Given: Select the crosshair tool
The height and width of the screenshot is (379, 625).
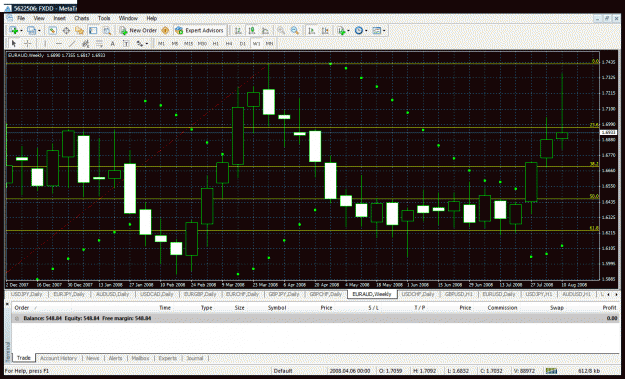Looking at the screenshot, I should pos(27,43).
